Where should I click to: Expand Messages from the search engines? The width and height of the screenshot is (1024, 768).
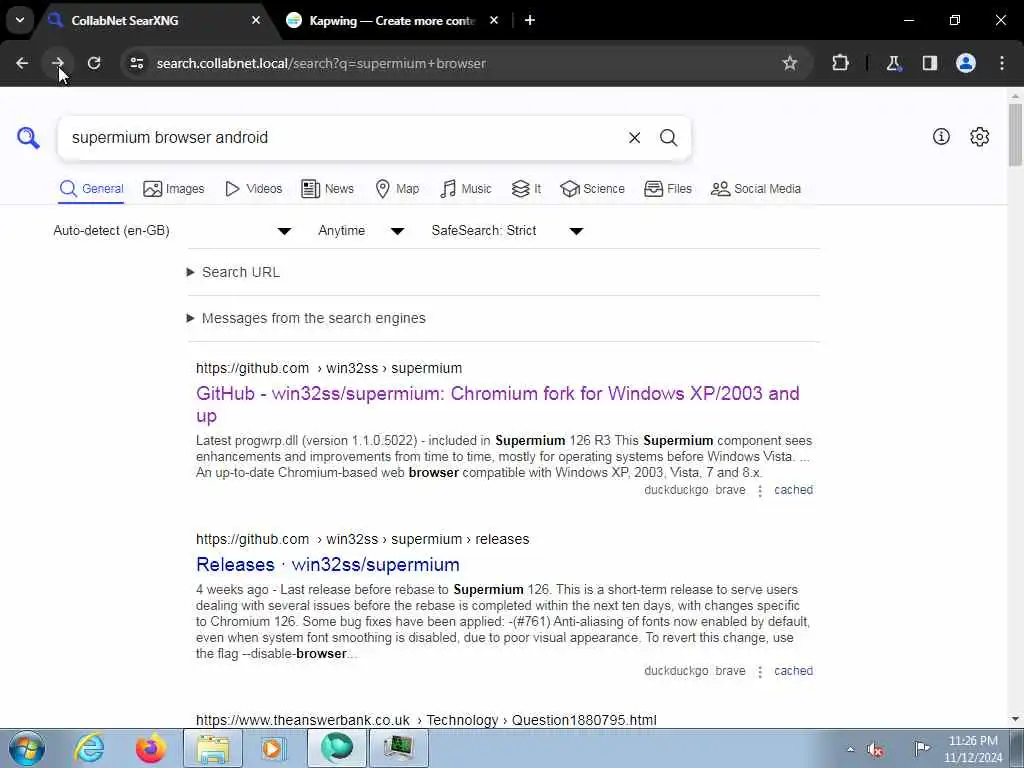(x=306, y=318)
